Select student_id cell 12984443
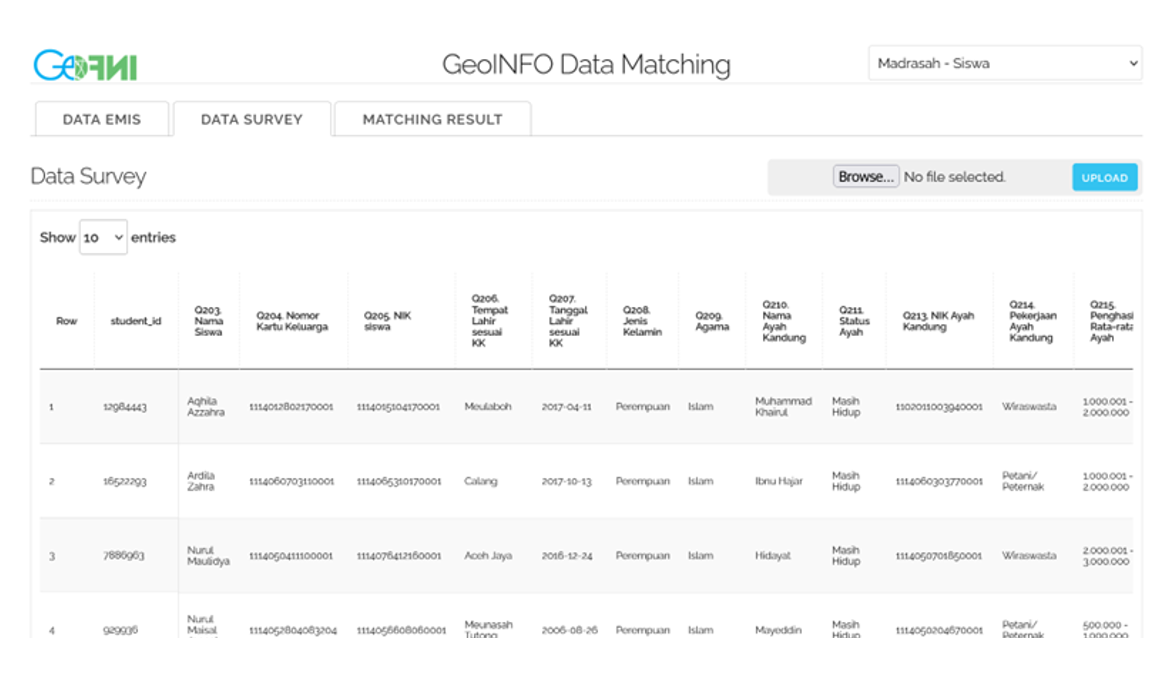Image resolution: width=1166 pixels, height=698 pixels. click(125, 407)
